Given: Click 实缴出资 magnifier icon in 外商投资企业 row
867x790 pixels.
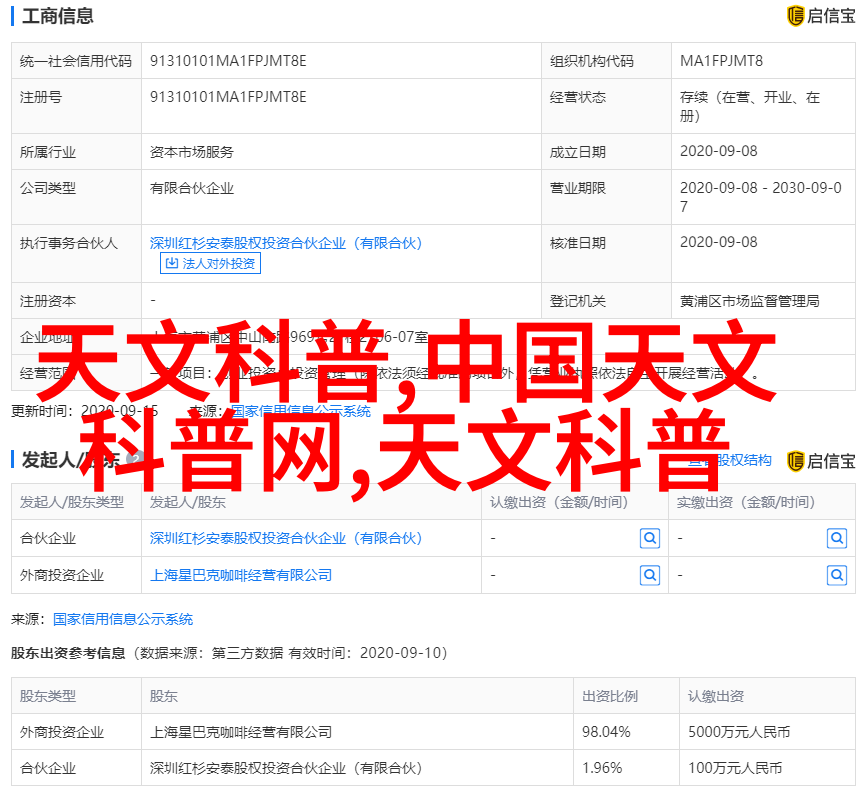Looking at the screenshot, I should coord(837,575).
